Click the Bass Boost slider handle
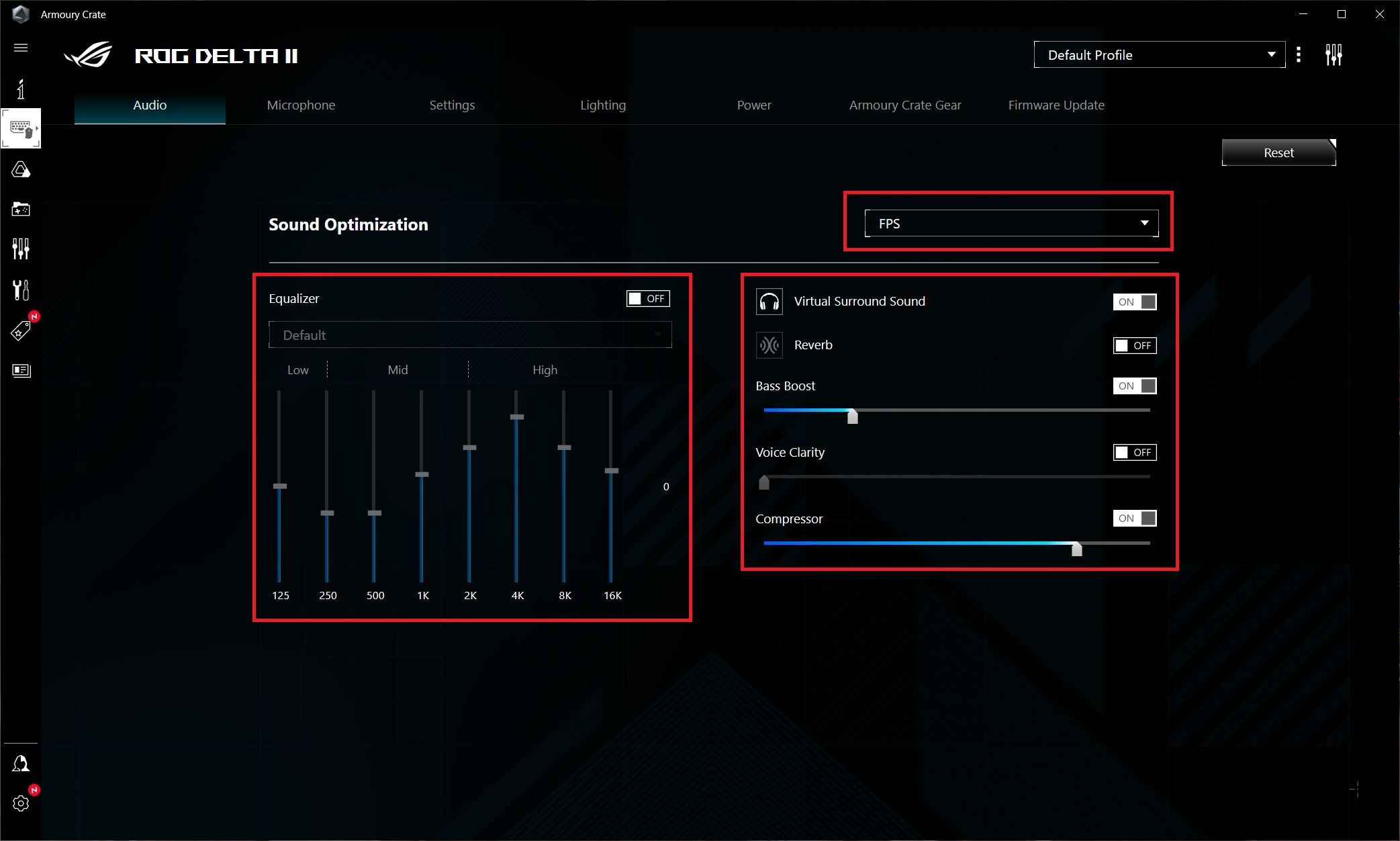The image size is (1400, 841). pyautogui.click(x=852, y=416)
